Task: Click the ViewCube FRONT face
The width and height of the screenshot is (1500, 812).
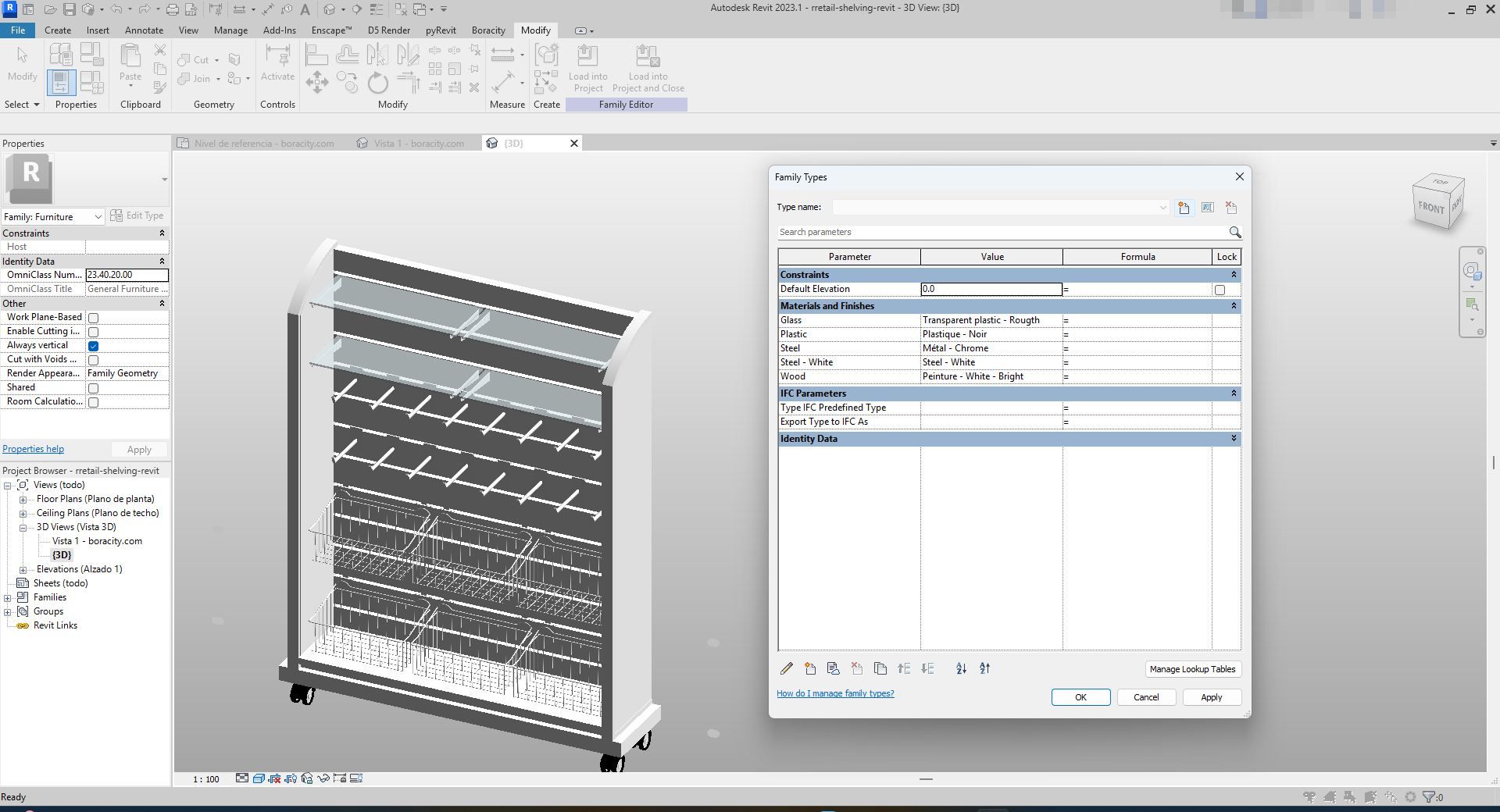Action: click(1431, 208)
